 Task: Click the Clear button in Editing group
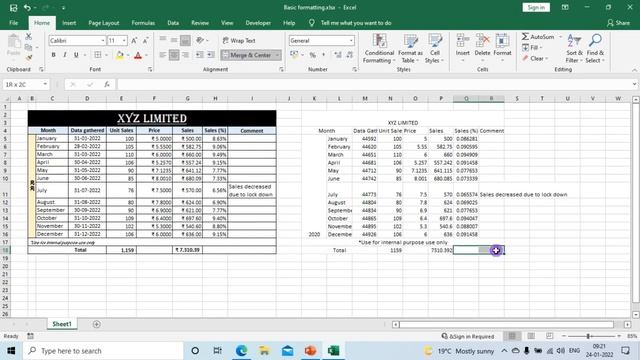(x=536, y=58)
